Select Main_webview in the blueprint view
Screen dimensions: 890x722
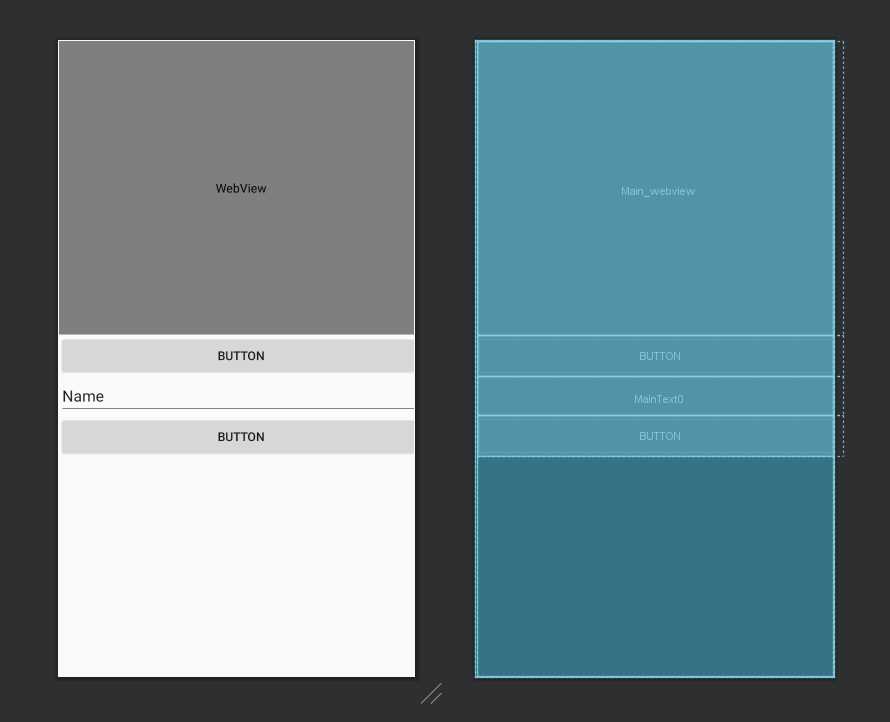[x=656, y=188]
